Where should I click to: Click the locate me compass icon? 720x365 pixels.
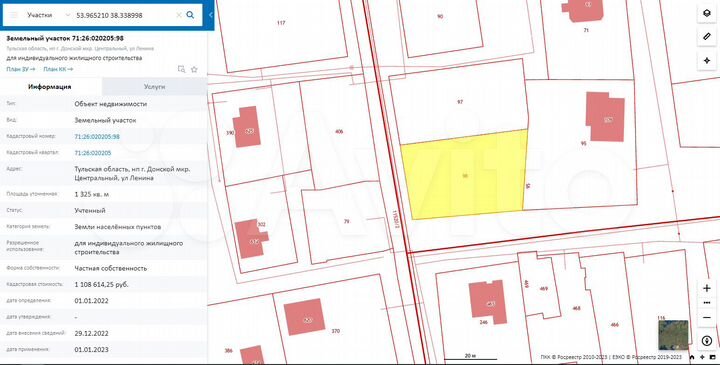click(x=707, y=61)
